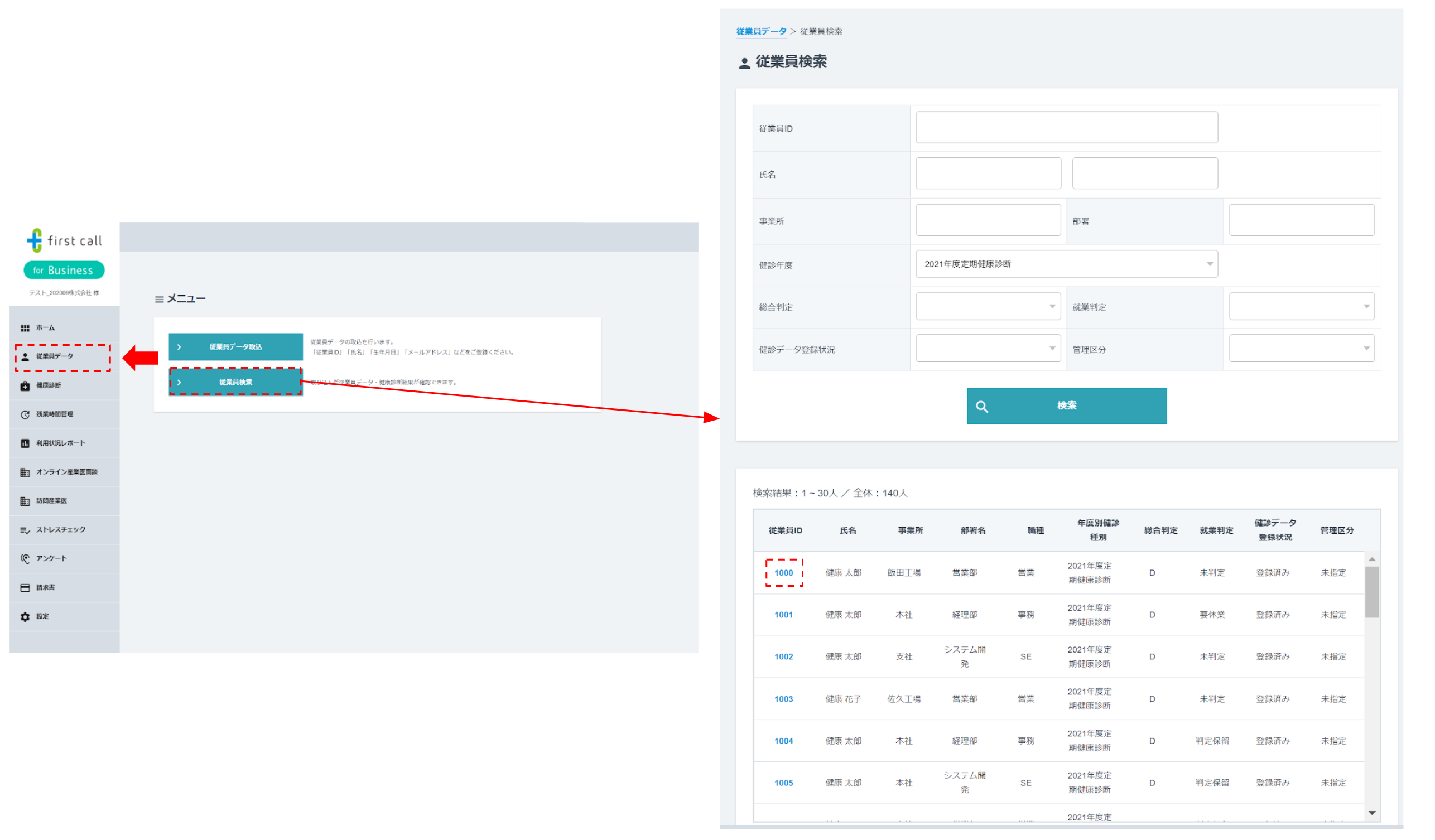
Task: Select 従業員データ in the sidebar menu
Action: (55, 357)
